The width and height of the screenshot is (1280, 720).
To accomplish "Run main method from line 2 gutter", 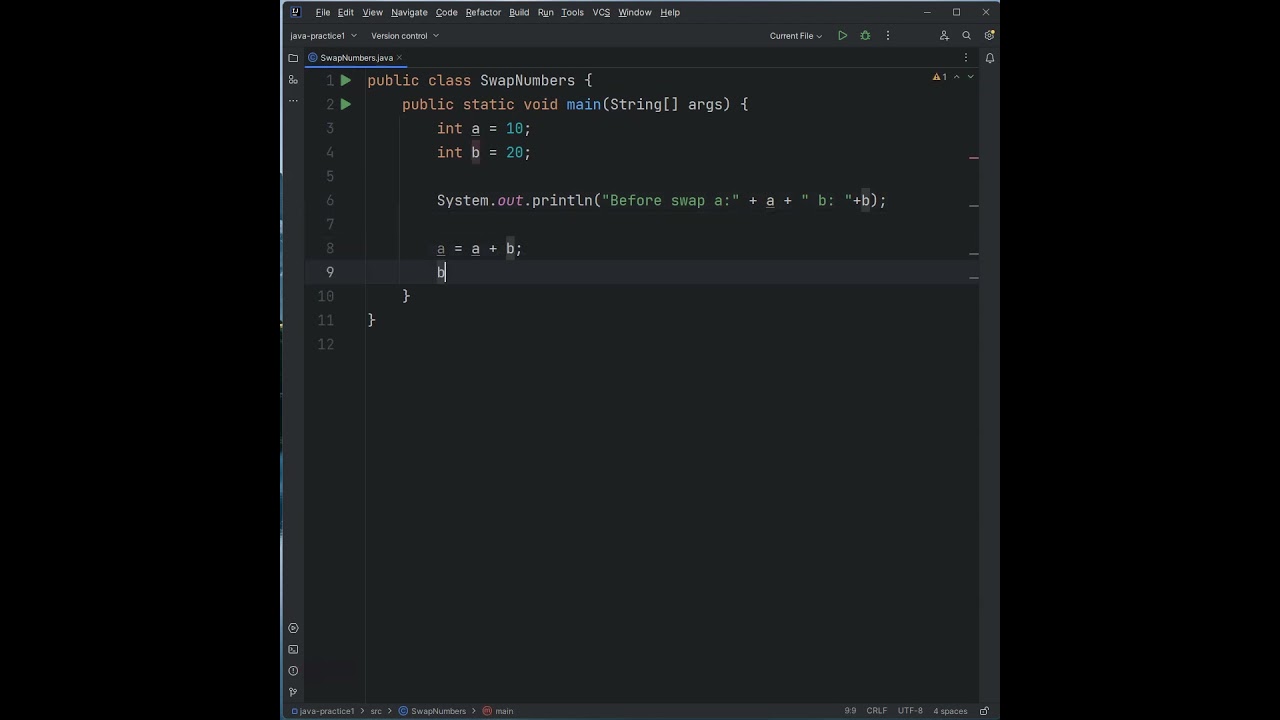I will (345, 104).
